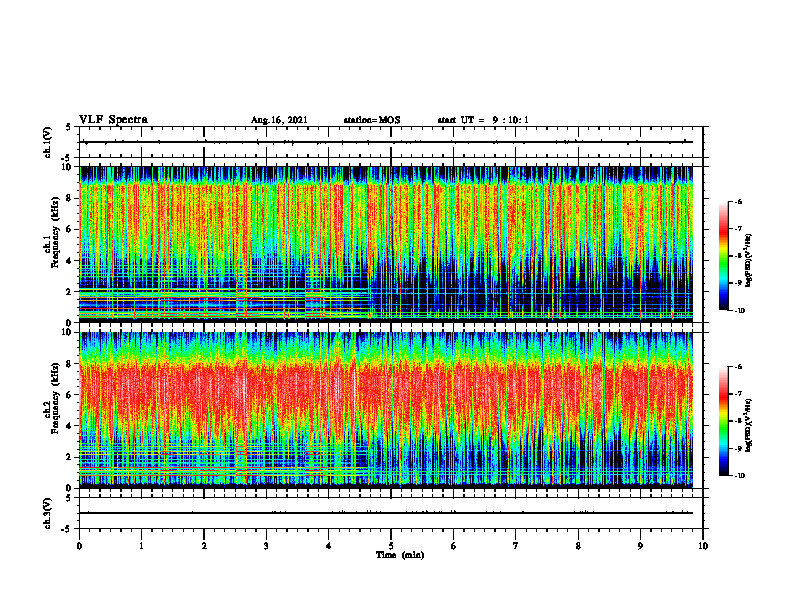Click the "-6" label on ch.1 color scale
This screenshot has width=792, height=612.
tap(738, 201)
